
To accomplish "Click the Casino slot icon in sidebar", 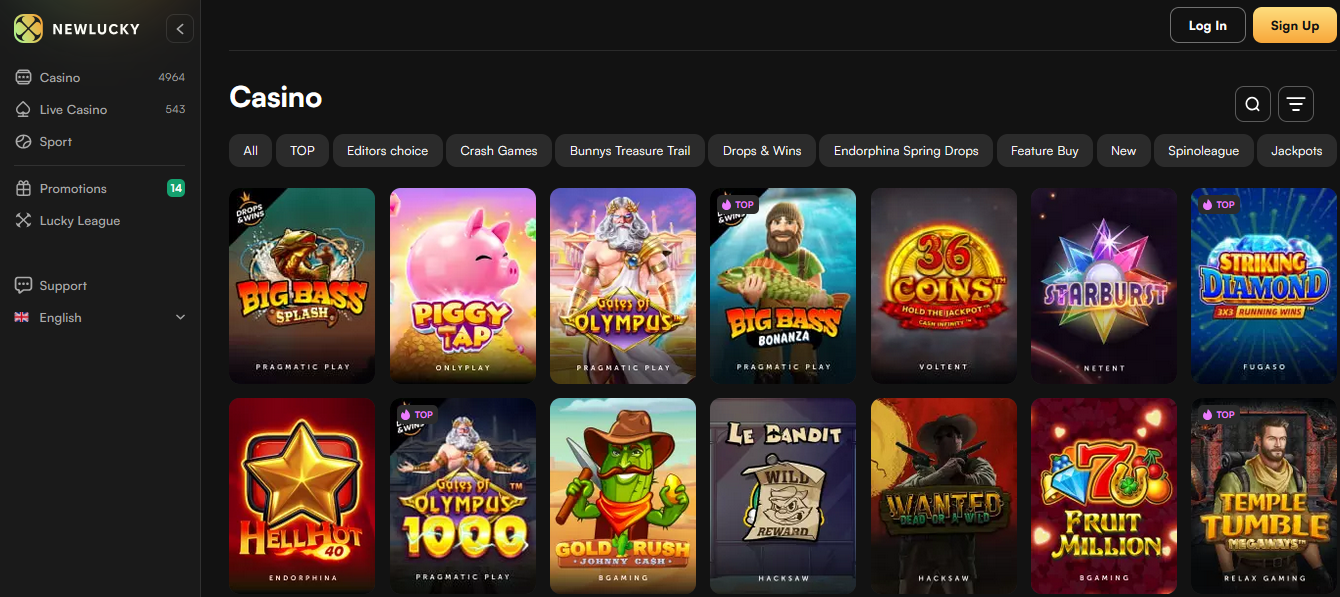I will pyautogui.click(x=24, y=77).
